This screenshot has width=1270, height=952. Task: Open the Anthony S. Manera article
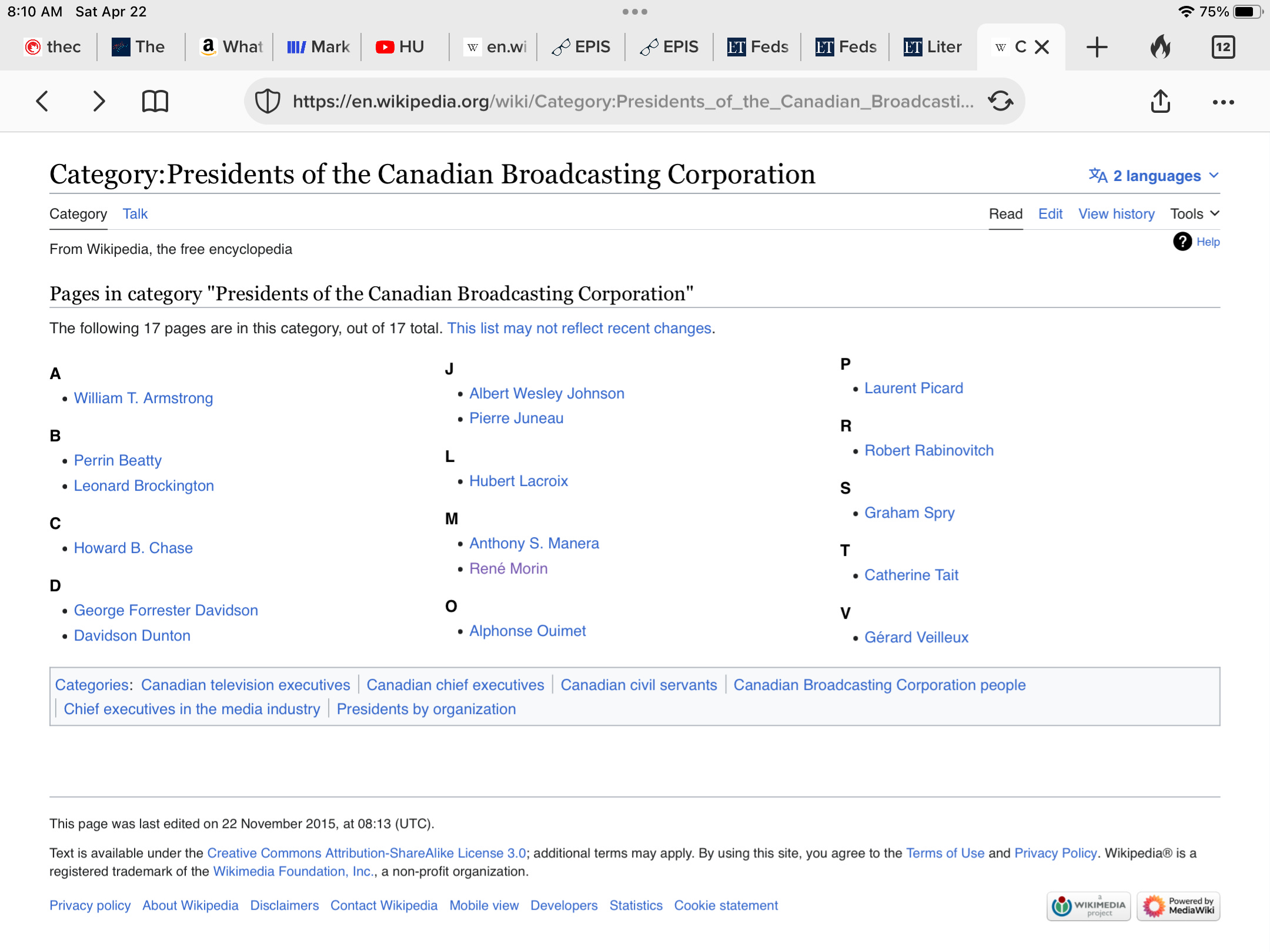point(534,544)
